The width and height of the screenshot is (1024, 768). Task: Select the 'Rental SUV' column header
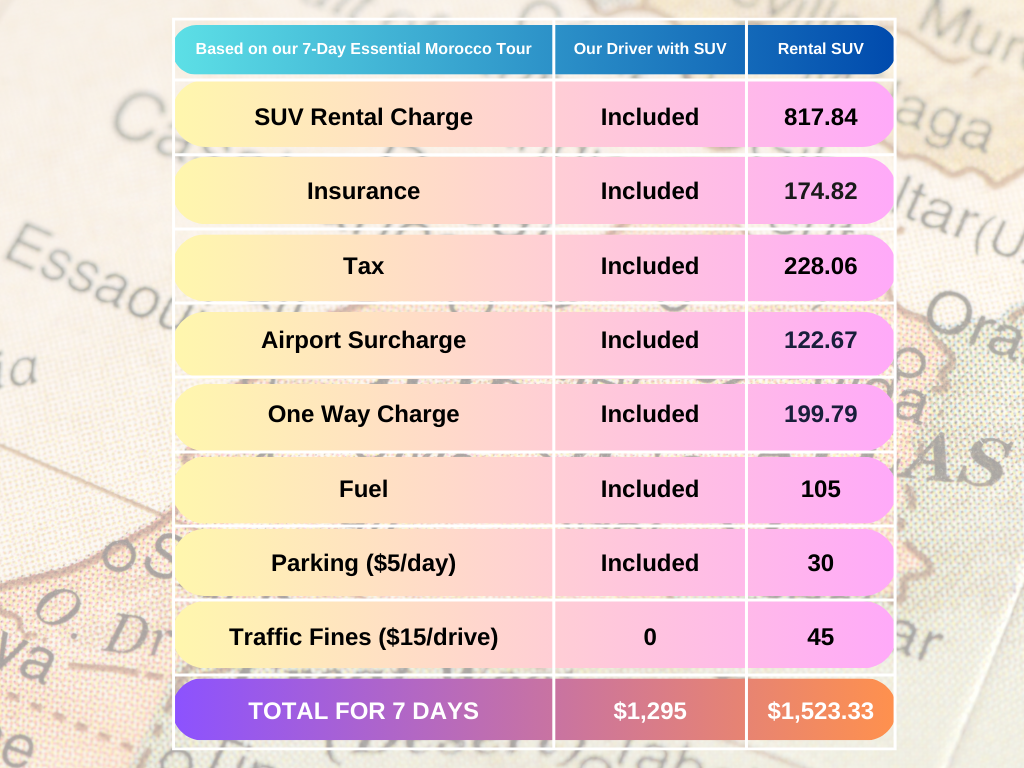click(x=820, y=49)
